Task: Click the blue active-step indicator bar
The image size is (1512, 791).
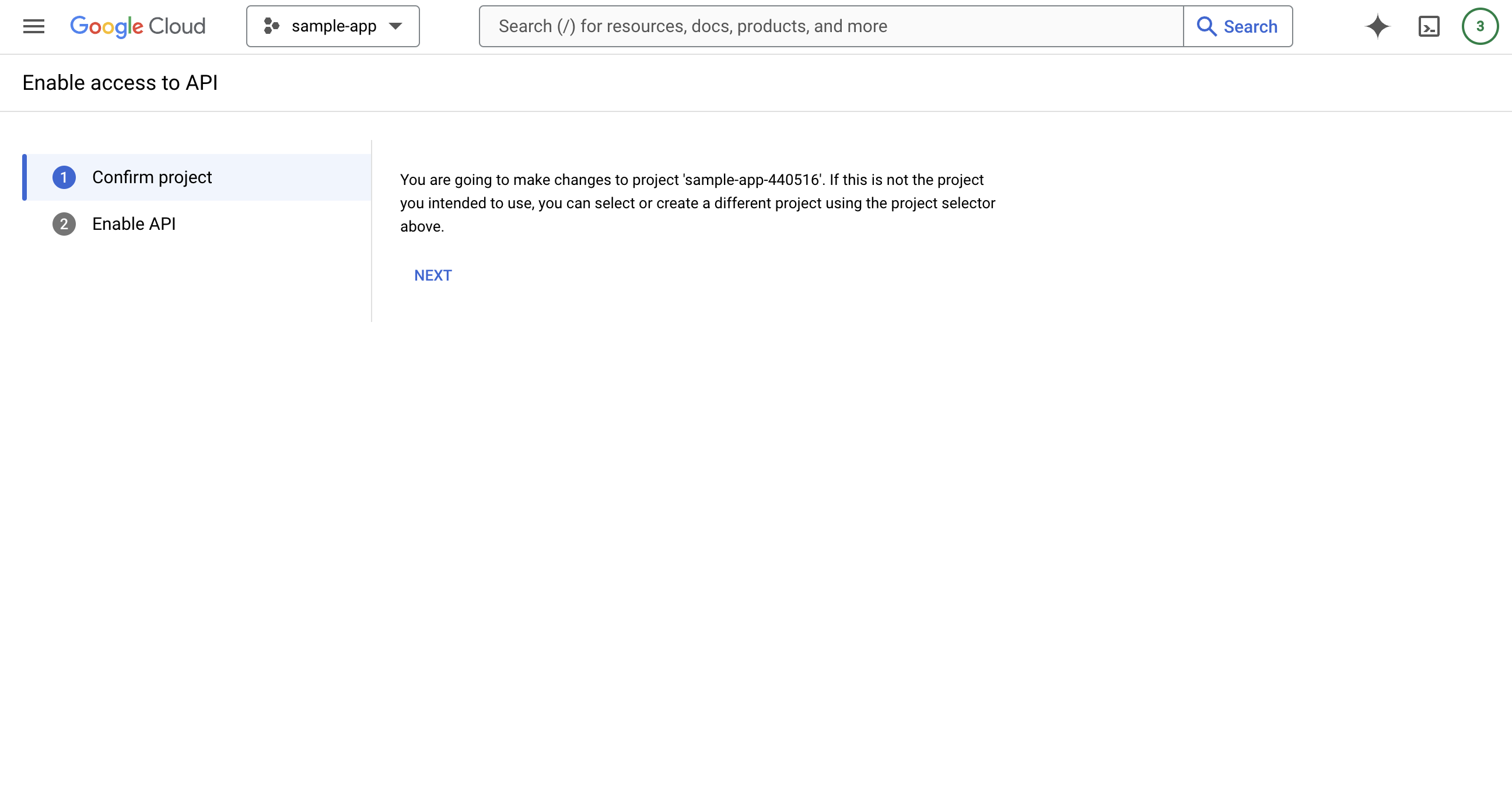Action: pyautogui.click(x=24, y=177)
